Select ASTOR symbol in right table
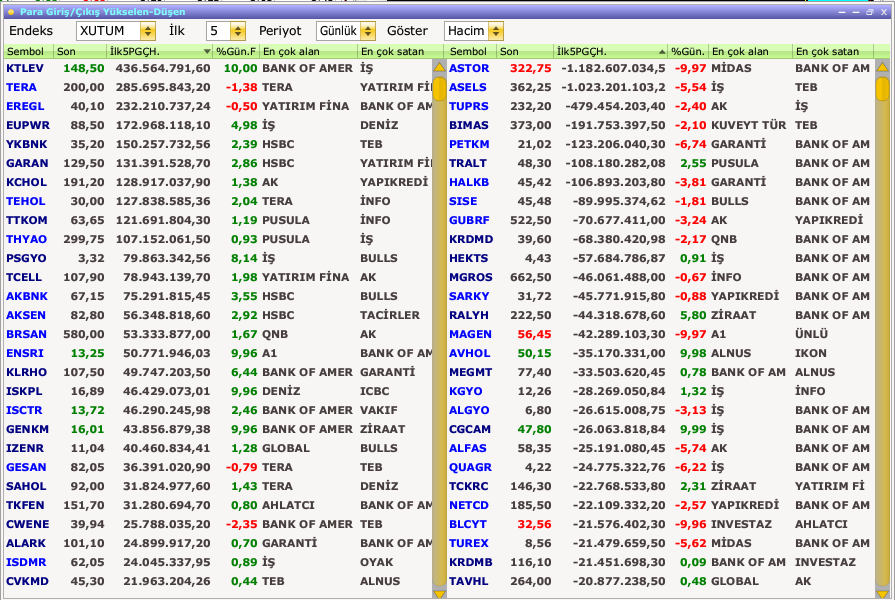The height and width of the screenshot is (600, 895). pos(469,68)
